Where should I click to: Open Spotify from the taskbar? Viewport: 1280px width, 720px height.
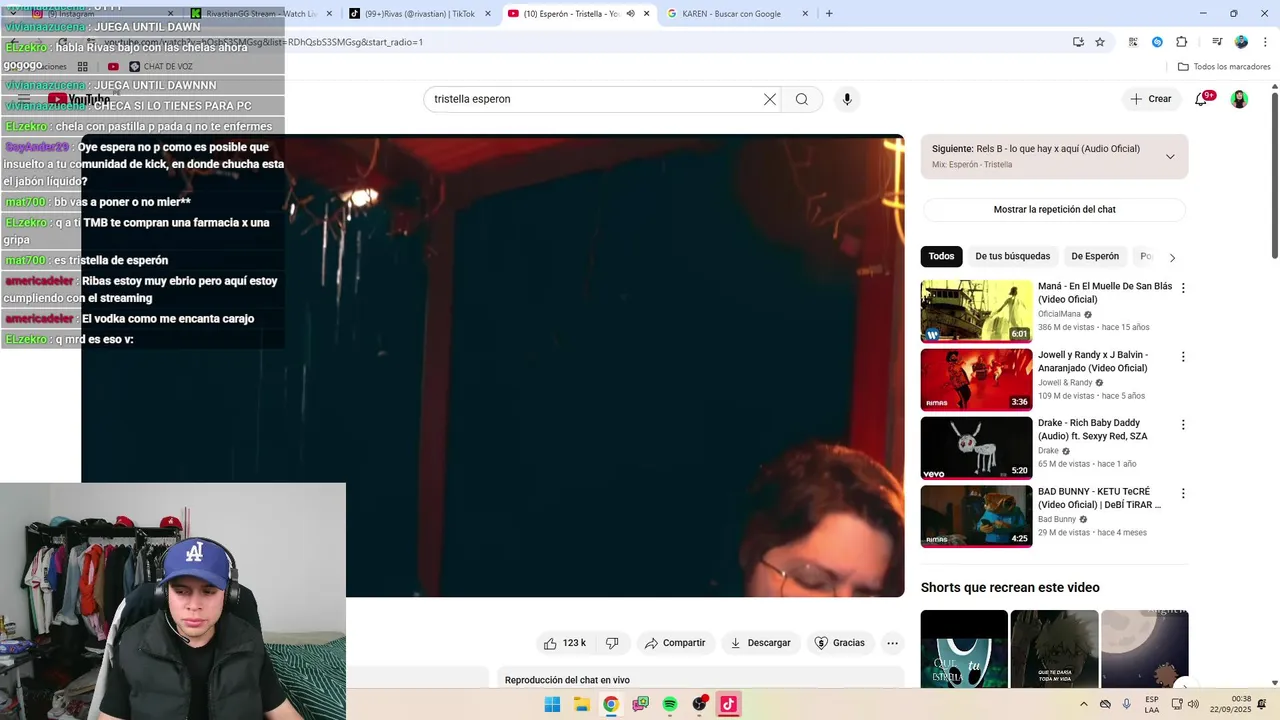(670, 704)
